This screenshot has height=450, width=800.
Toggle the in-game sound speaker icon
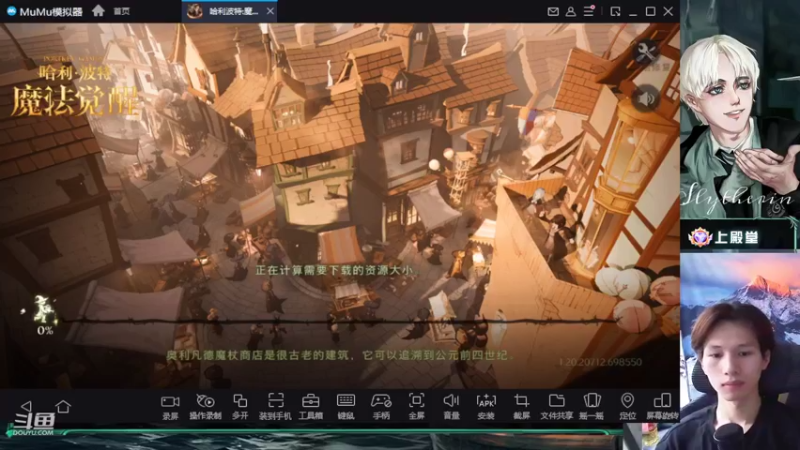pos(645,98)
